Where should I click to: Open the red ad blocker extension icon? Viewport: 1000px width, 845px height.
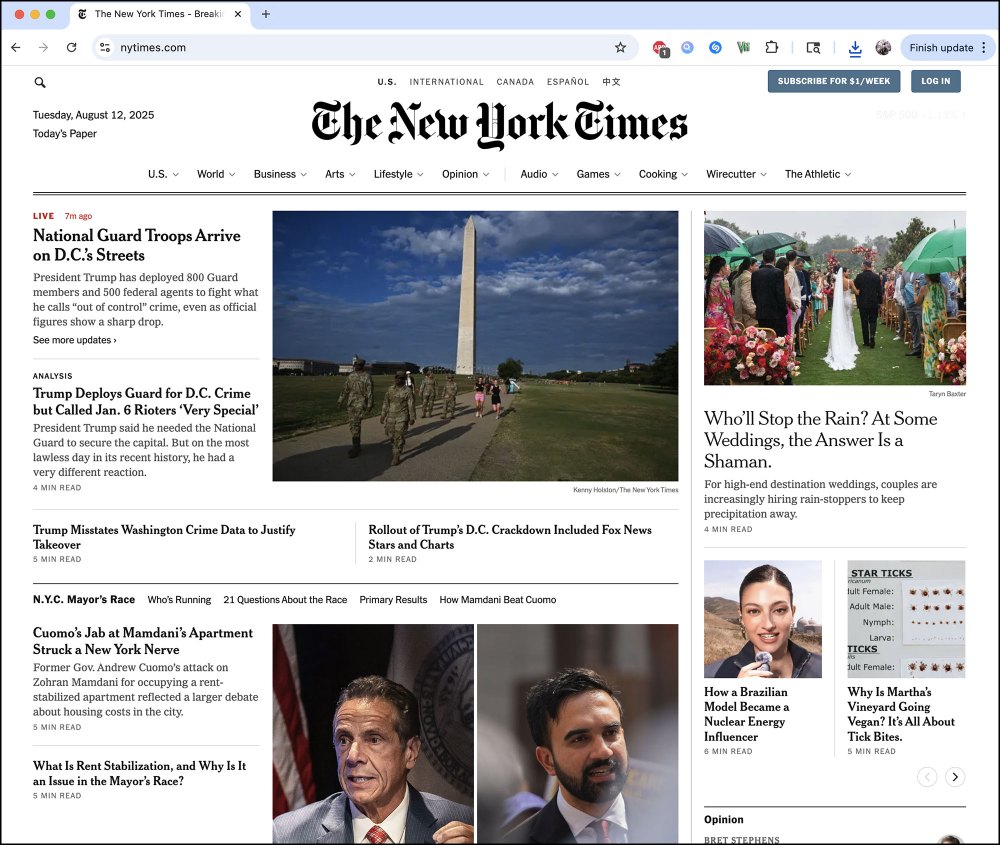point(659,48)
